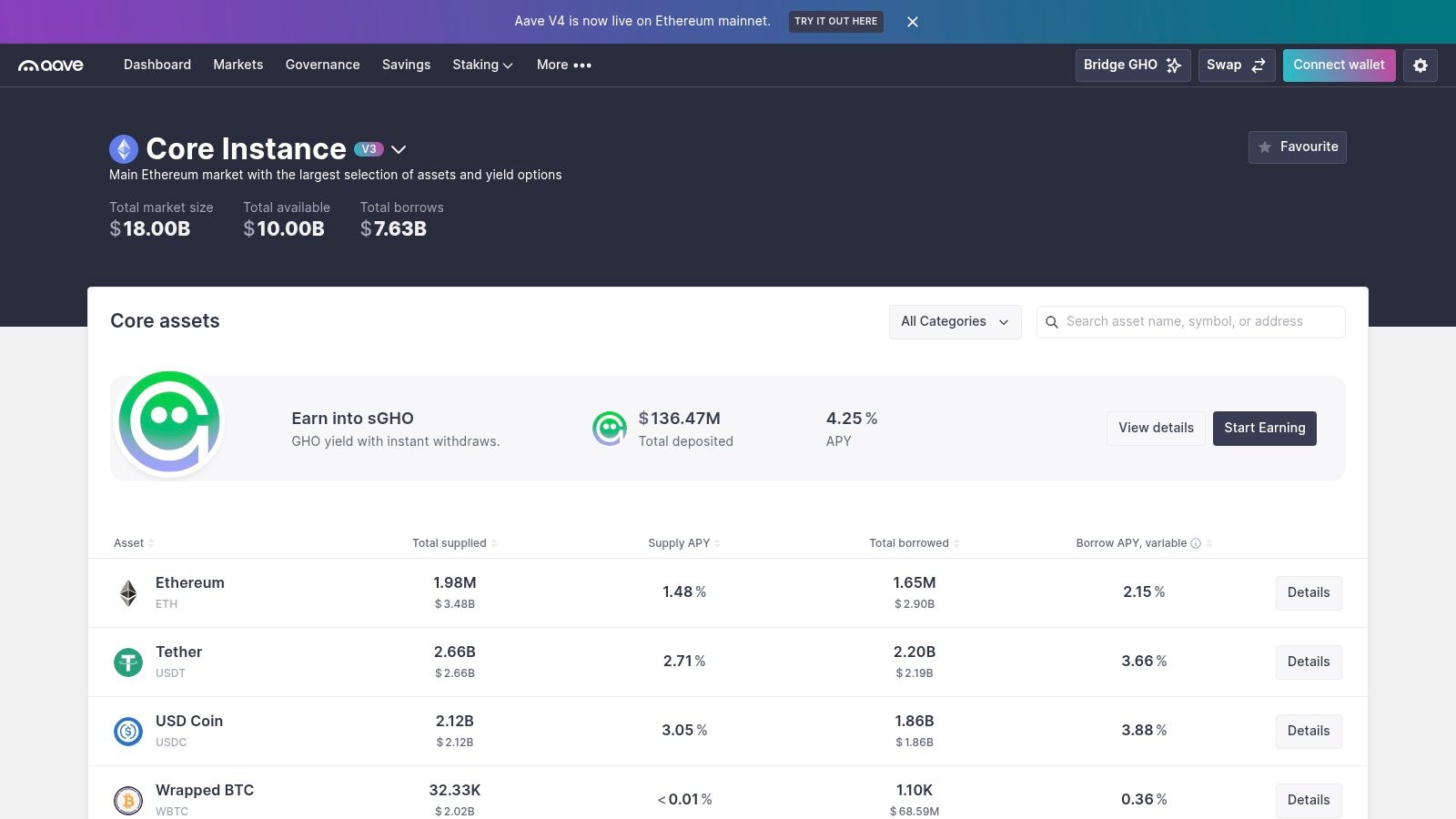Click the large sGHO logo
The image size is (1456, 819).
click(169, 422)
